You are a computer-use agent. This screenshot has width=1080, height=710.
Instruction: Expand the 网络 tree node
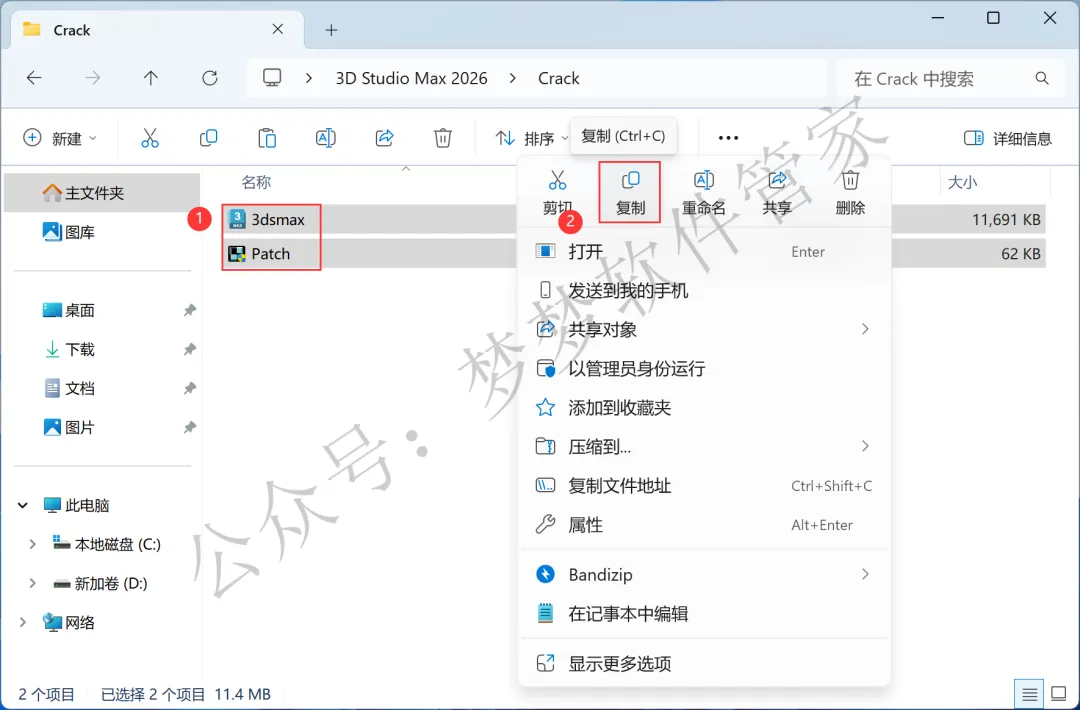(x=23, y=623)
